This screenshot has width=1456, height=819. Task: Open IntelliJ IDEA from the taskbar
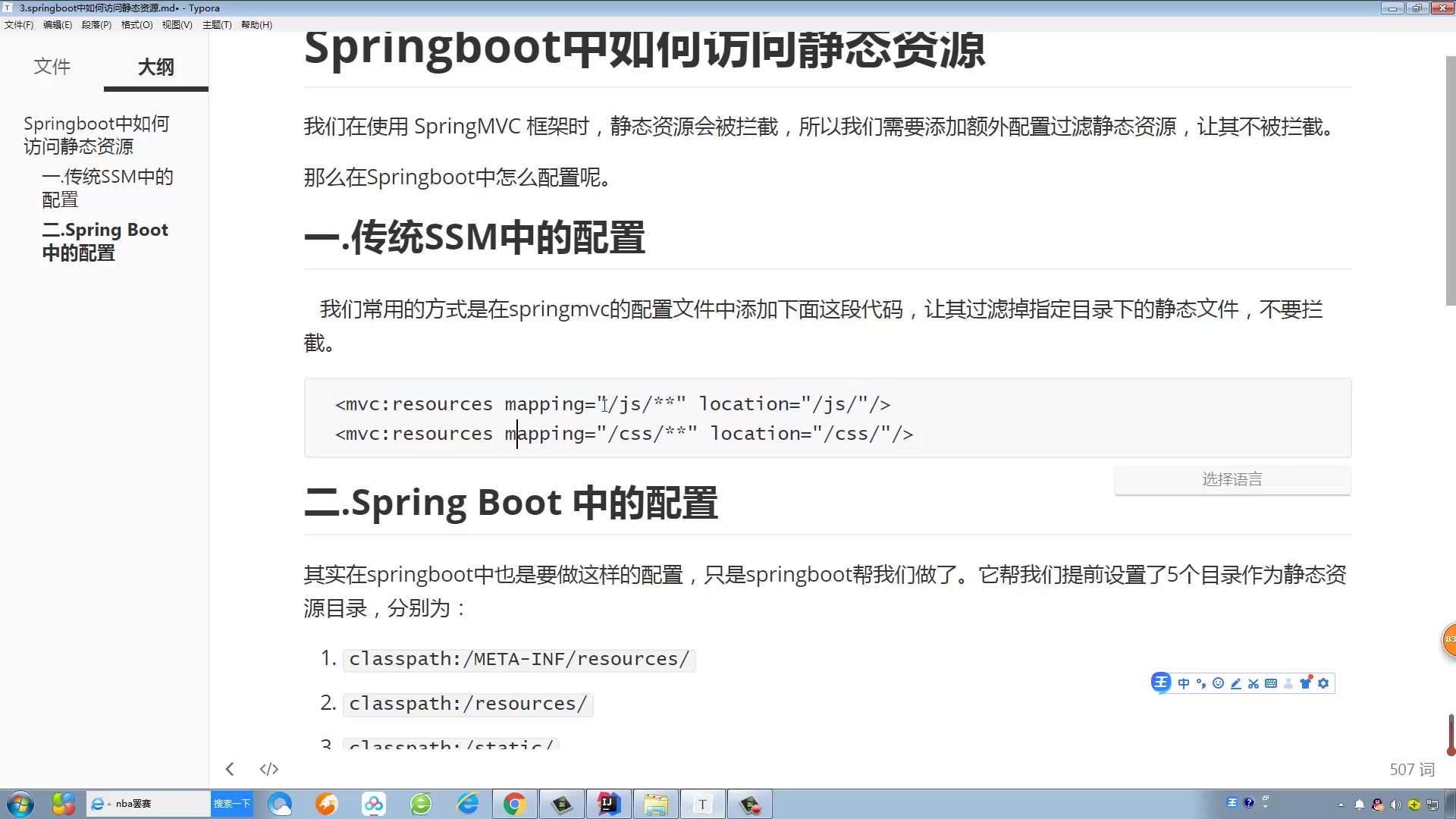(x=609, y=804)
